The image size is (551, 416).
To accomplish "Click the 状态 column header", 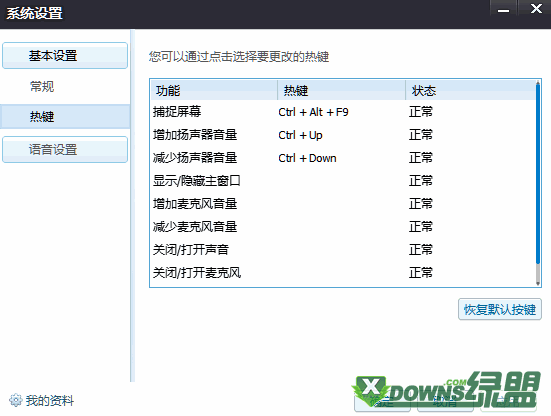I will click(471, 91).
